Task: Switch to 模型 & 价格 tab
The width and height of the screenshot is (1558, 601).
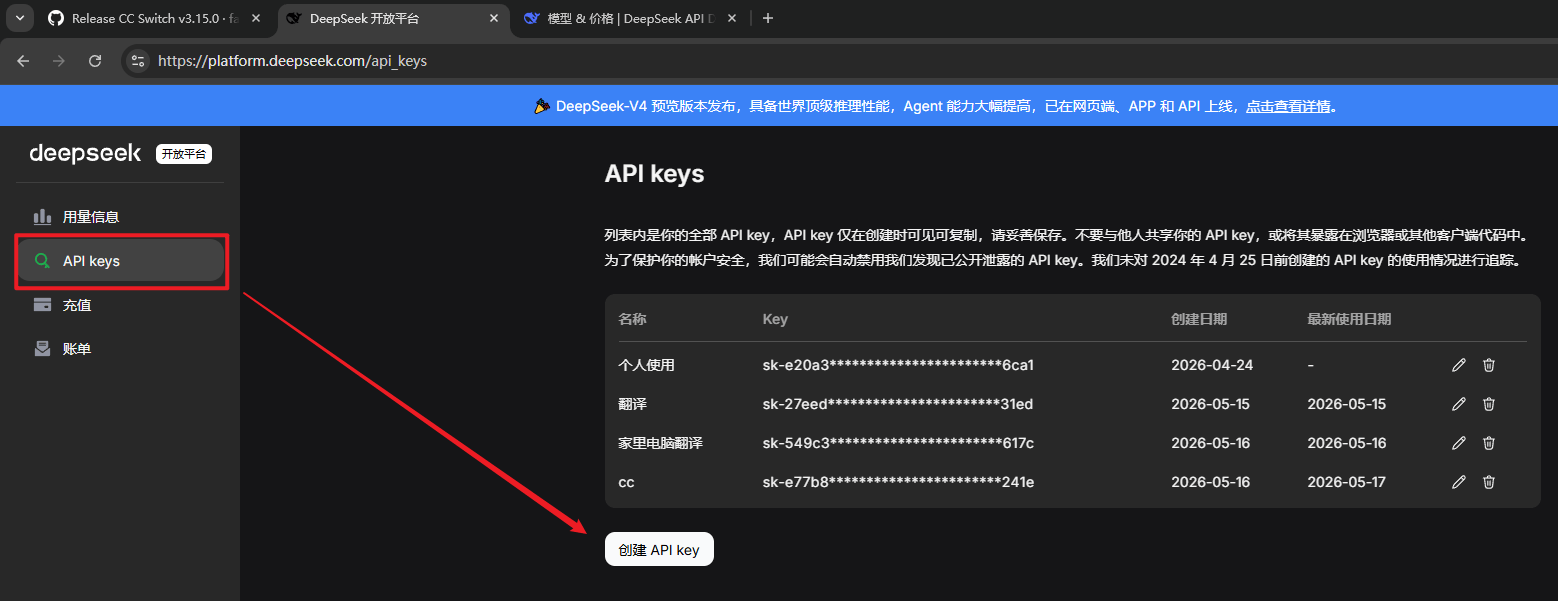Action: point(630,18)
